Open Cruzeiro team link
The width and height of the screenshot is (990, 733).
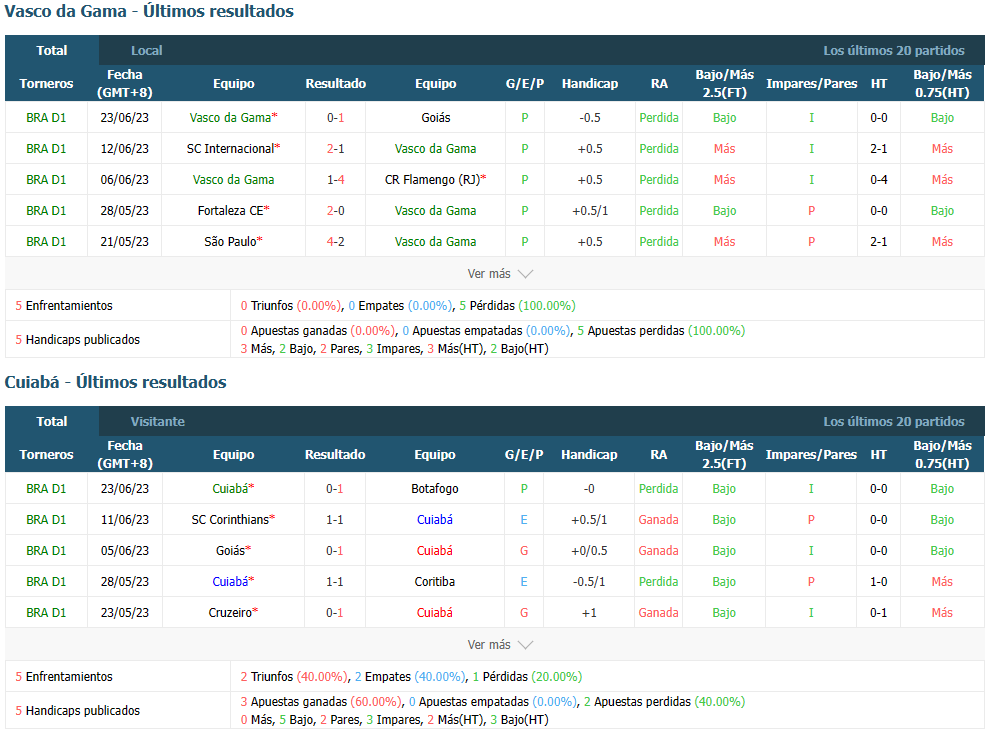(230, 612)
